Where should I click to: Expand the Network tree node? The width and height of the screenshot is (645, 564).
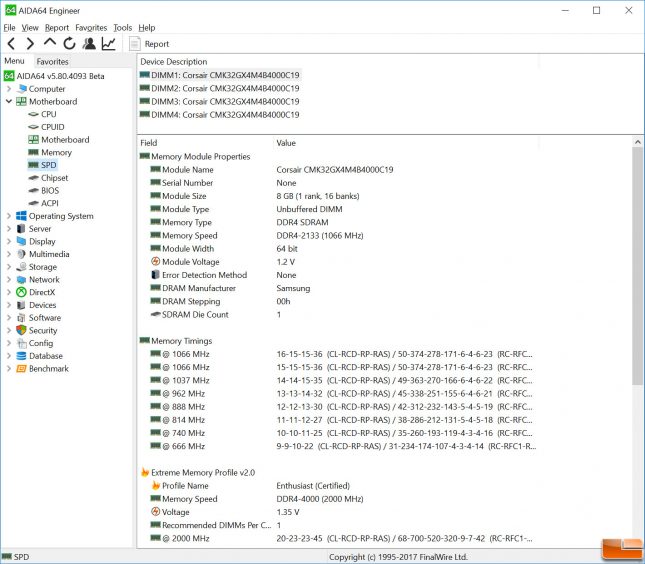[x=9, y=279]
